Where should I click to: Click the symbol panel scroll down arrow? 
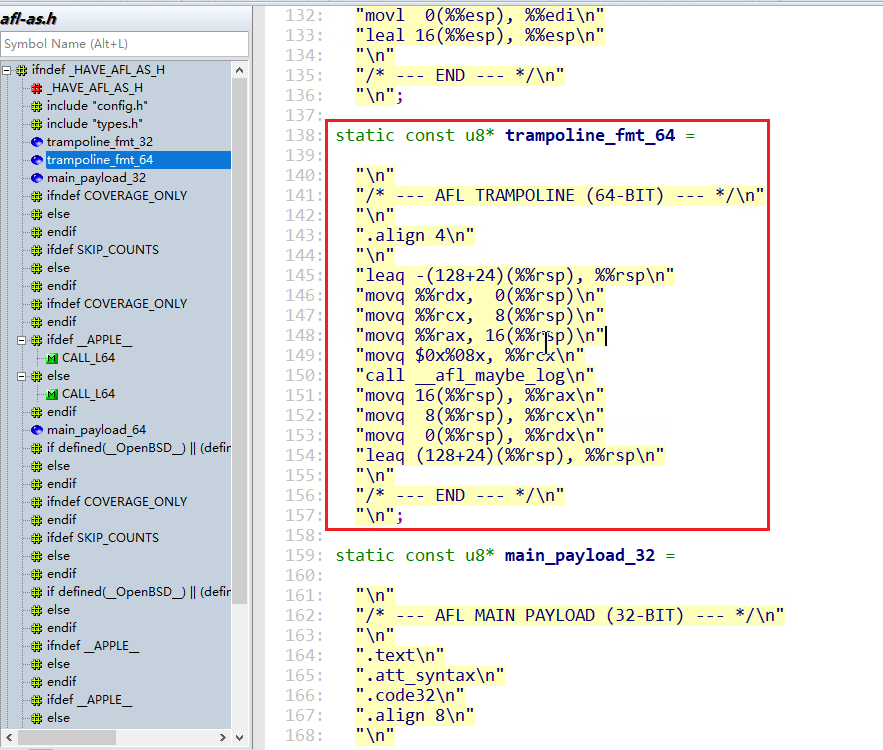[239, 737]
